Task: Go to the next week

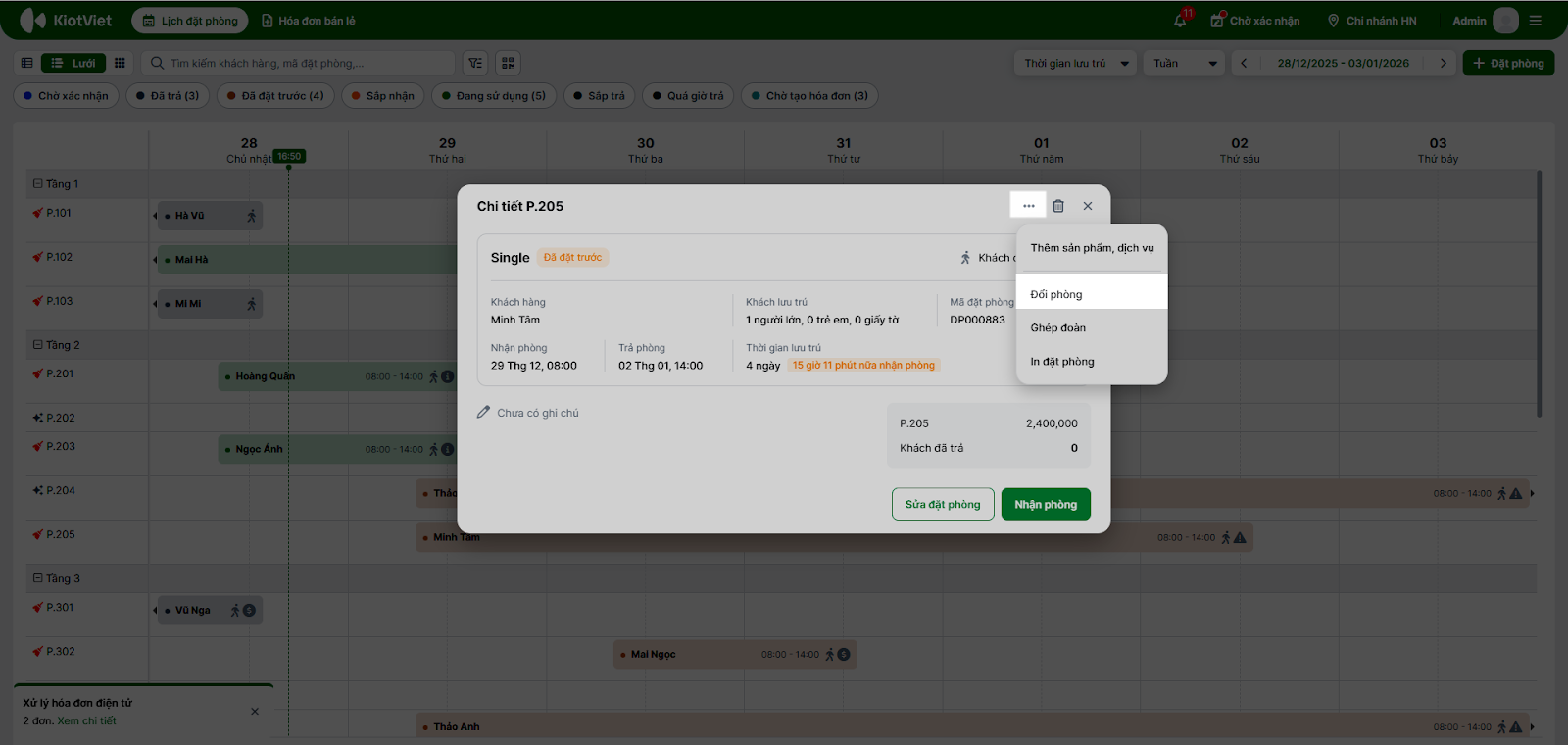Action: (1443, 63)
